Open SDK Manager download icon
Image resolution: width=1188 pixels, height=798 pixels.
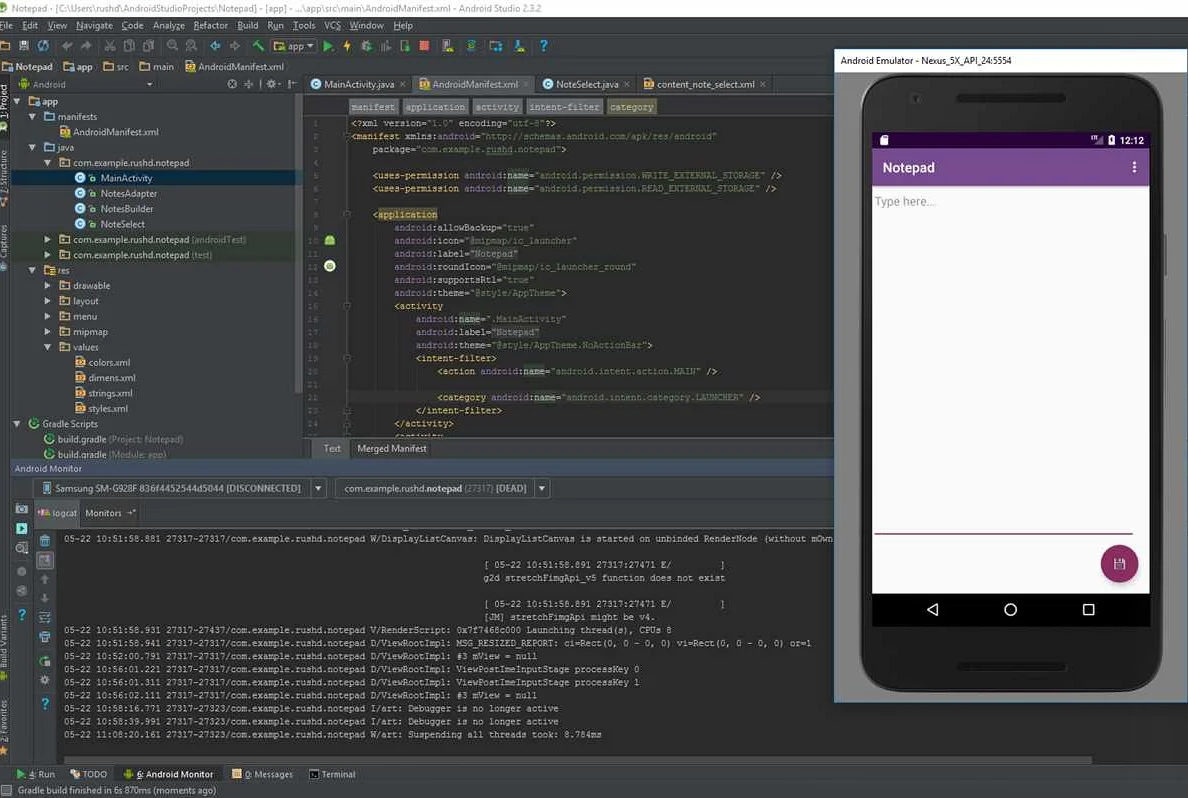(520, 46)
